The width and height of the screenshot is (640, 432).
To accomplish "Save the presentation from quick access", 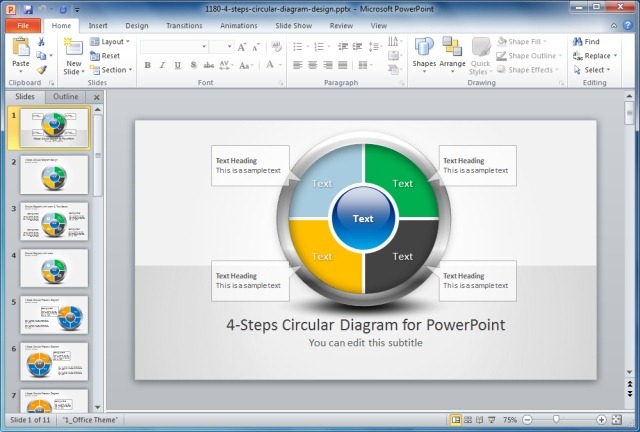I will tap(28, 9).
